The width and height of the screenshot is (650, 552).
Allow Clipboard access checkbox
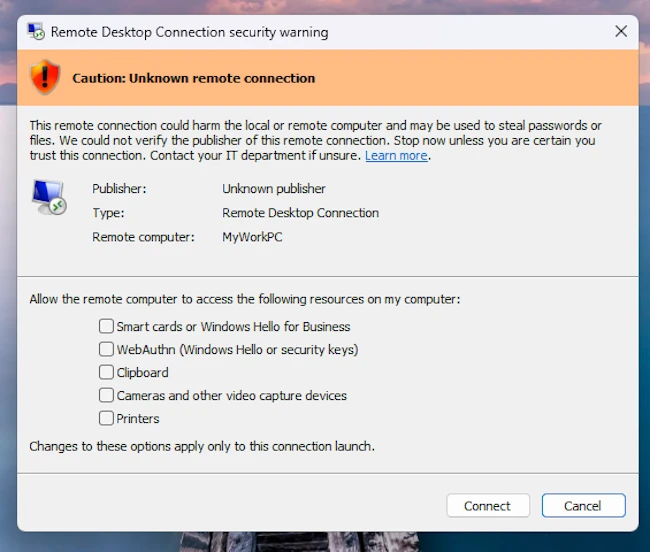tap(106, 372)
